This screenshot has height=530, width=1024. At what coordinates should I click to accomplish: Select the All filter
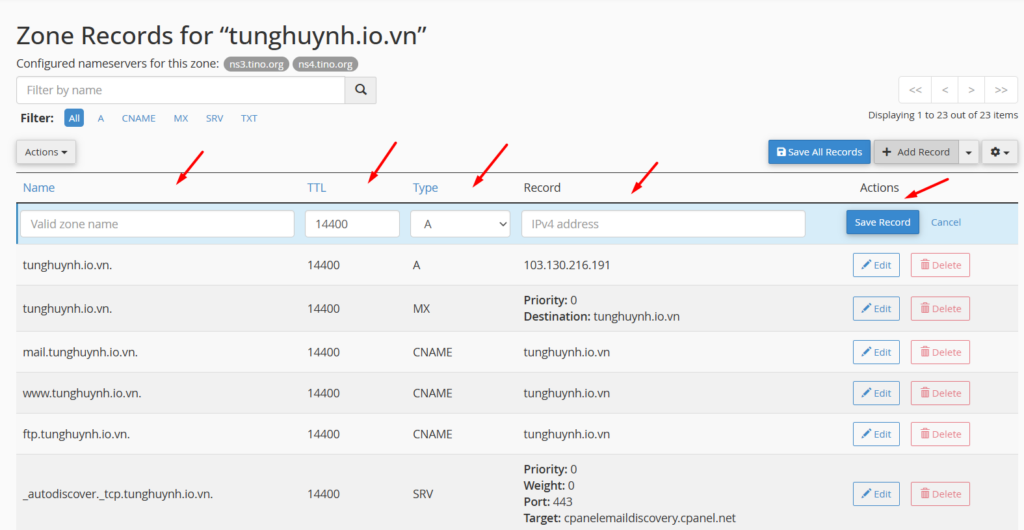coord(74,118)
